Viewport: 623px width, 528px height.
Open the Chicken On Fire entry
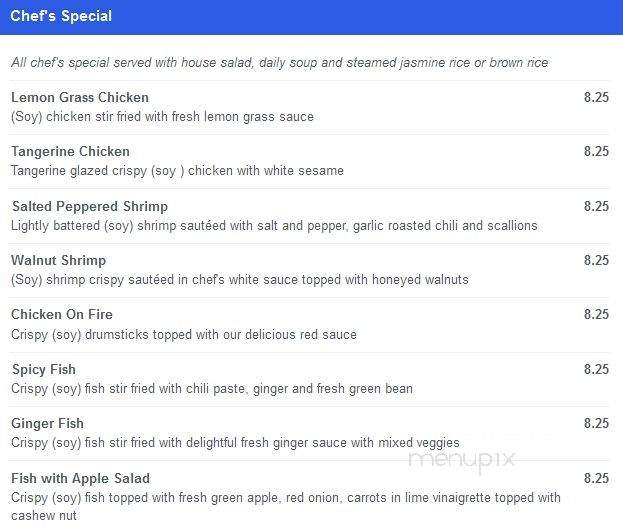(62, 315)
